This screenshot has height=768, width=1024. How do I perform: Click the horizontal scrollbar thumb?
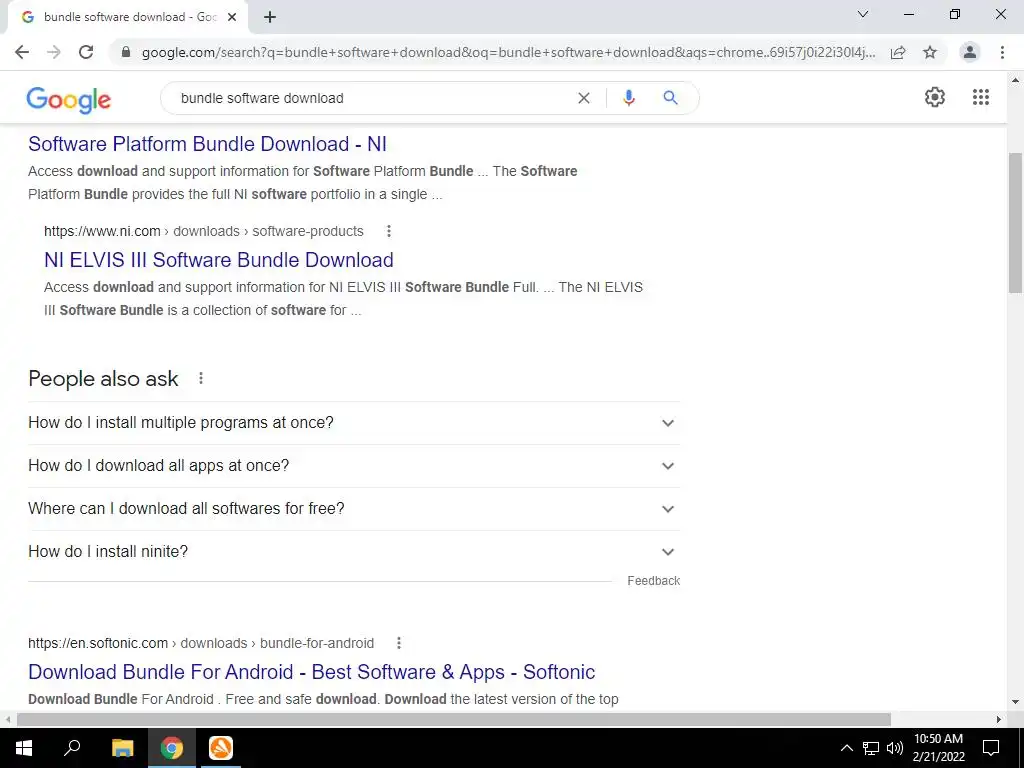pos(454,719)
